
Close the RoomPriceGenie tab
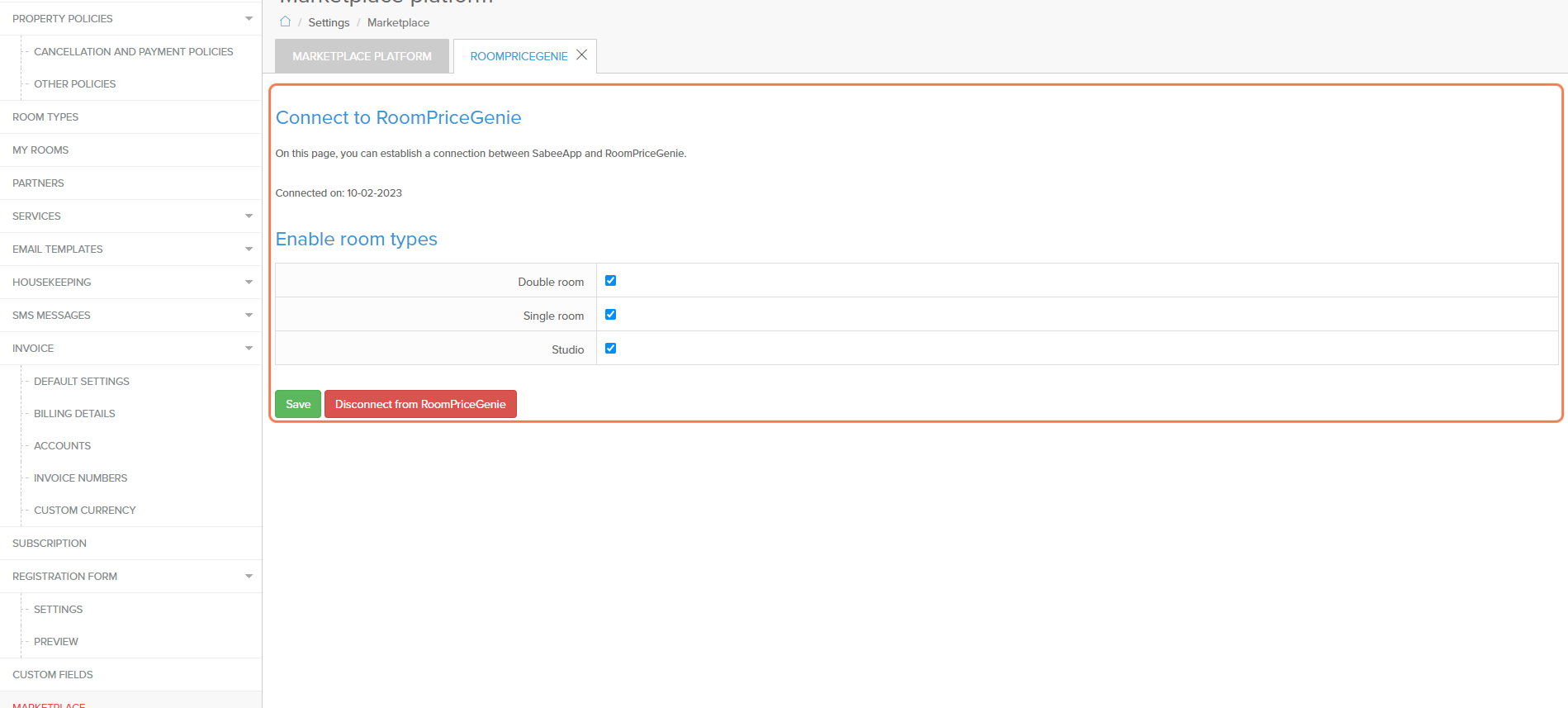581,55
